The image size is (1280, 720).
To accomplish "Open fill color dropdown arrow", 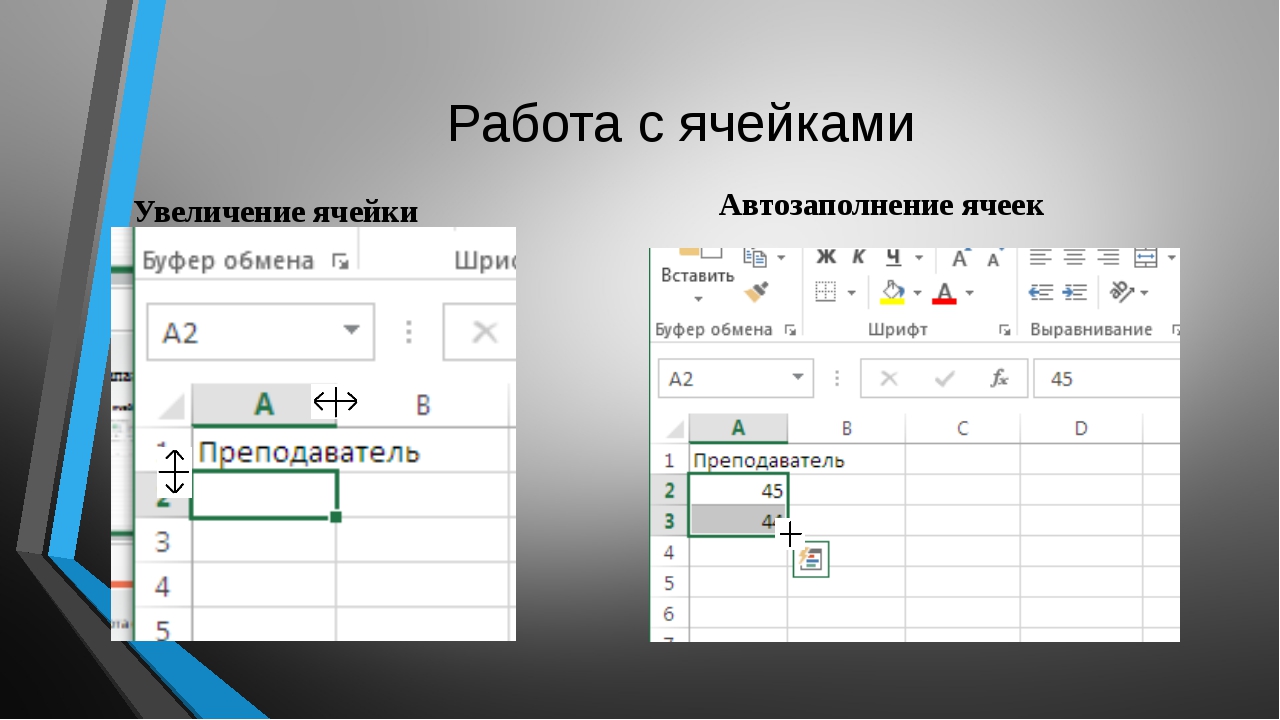I will [x=917, y=293].
